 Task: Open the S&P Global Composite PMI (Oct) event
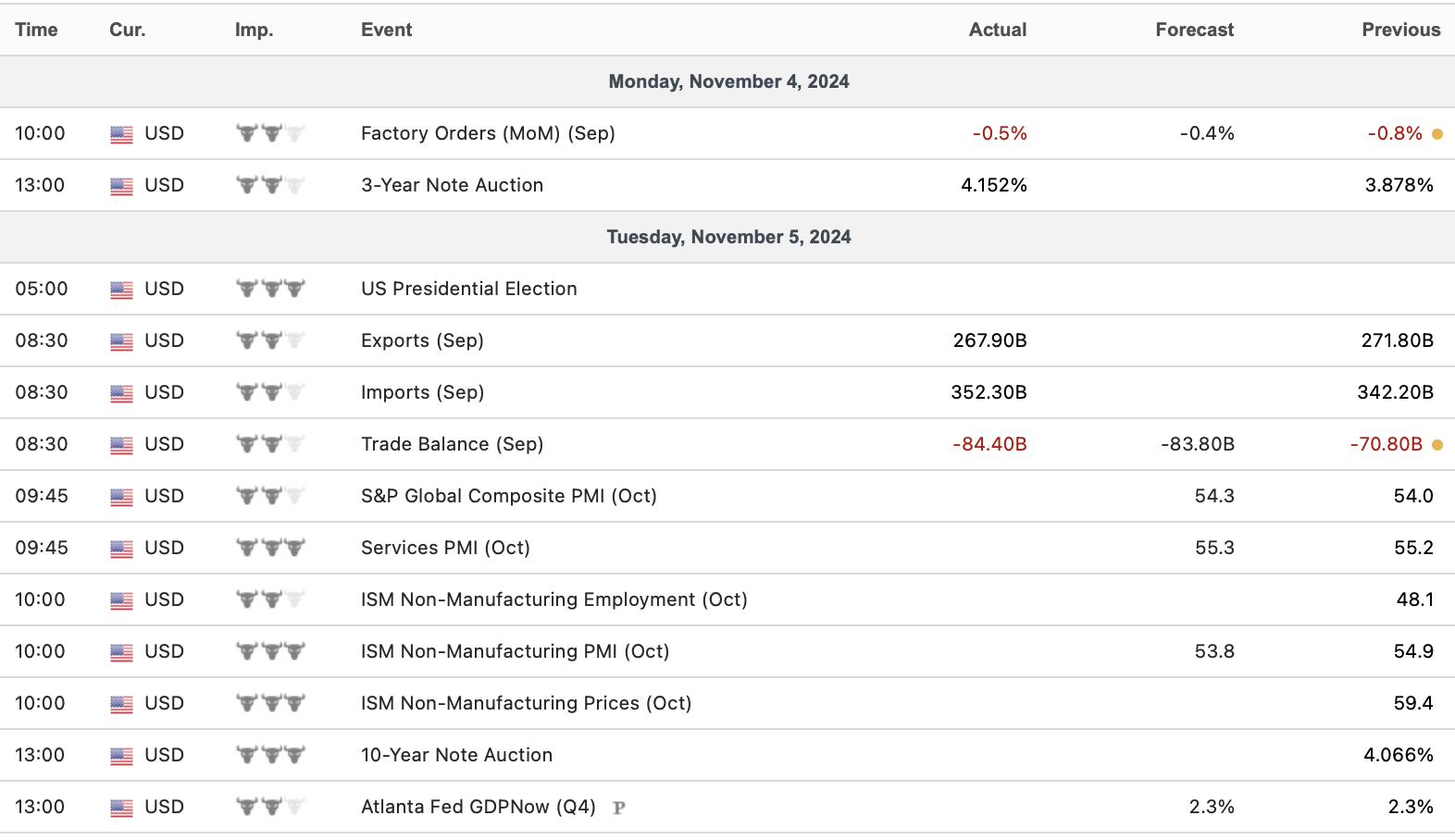(x=508, y=496)
